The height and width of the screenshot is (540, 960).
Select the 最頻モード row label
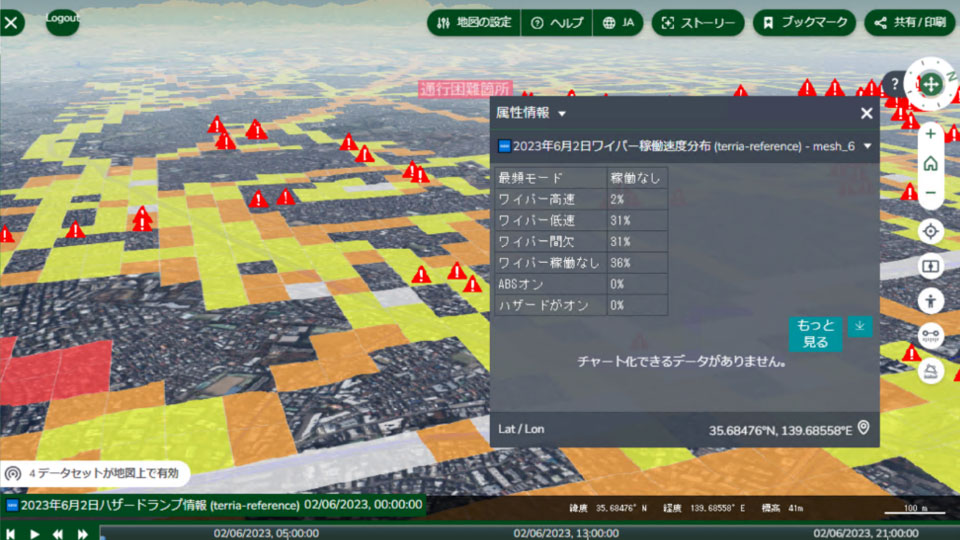pyautogui.click(x=530, y=178)
